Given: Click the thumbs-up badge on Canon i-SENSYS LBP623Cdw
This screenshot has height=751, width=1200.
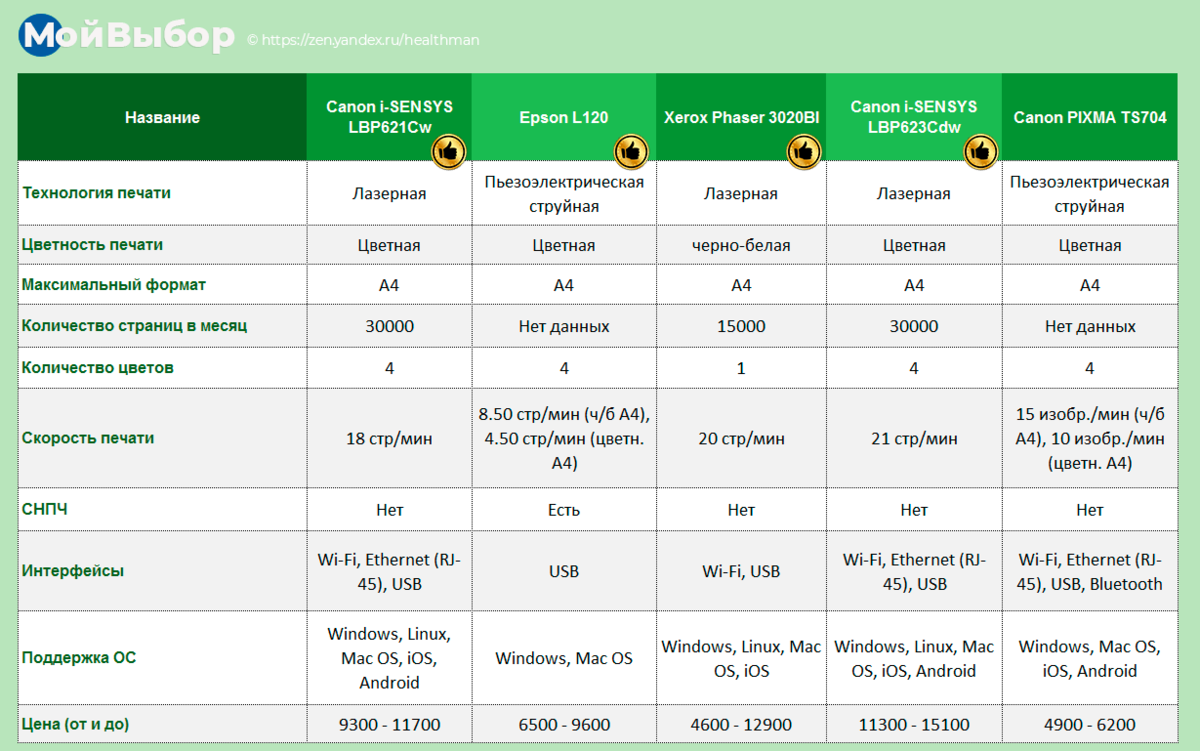Looking at the screenshot, I should coord(981,151).
